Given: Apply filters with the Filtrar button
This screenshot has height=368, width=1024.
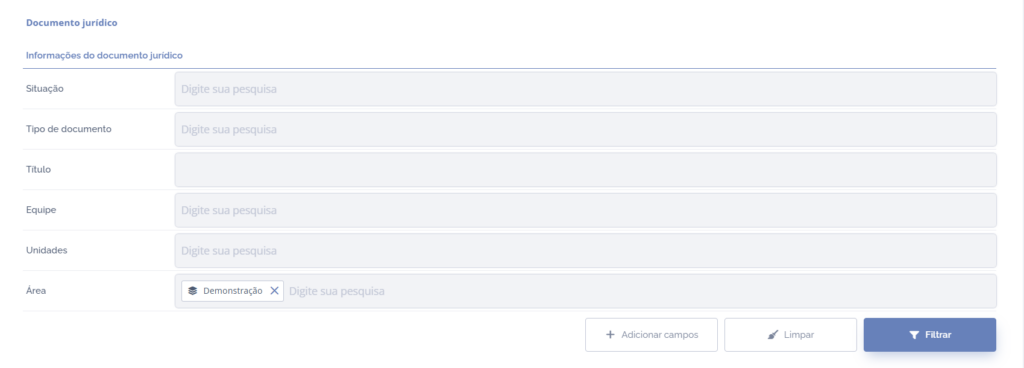Looking at the screenshot, I should [x=930, y=335].
